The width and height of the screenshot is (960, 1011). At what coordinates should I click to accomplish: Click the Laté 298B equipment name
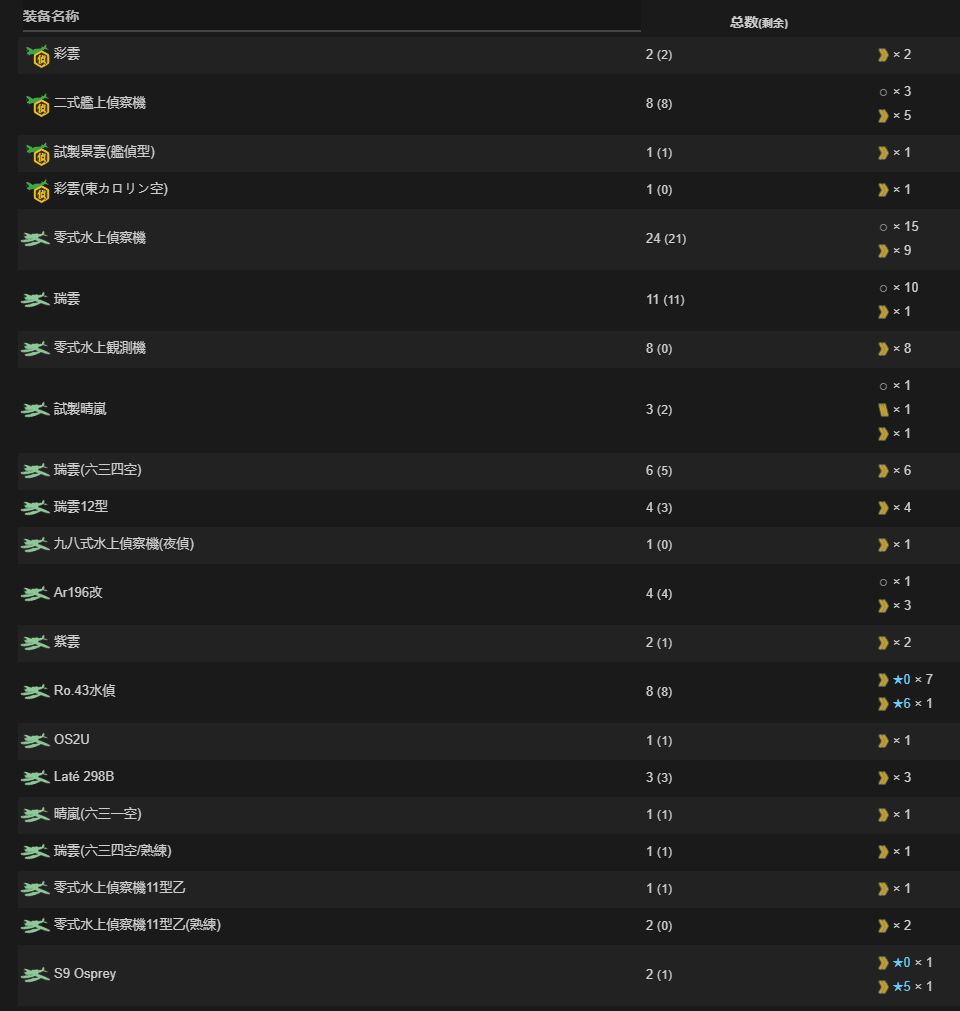[84, 778]
